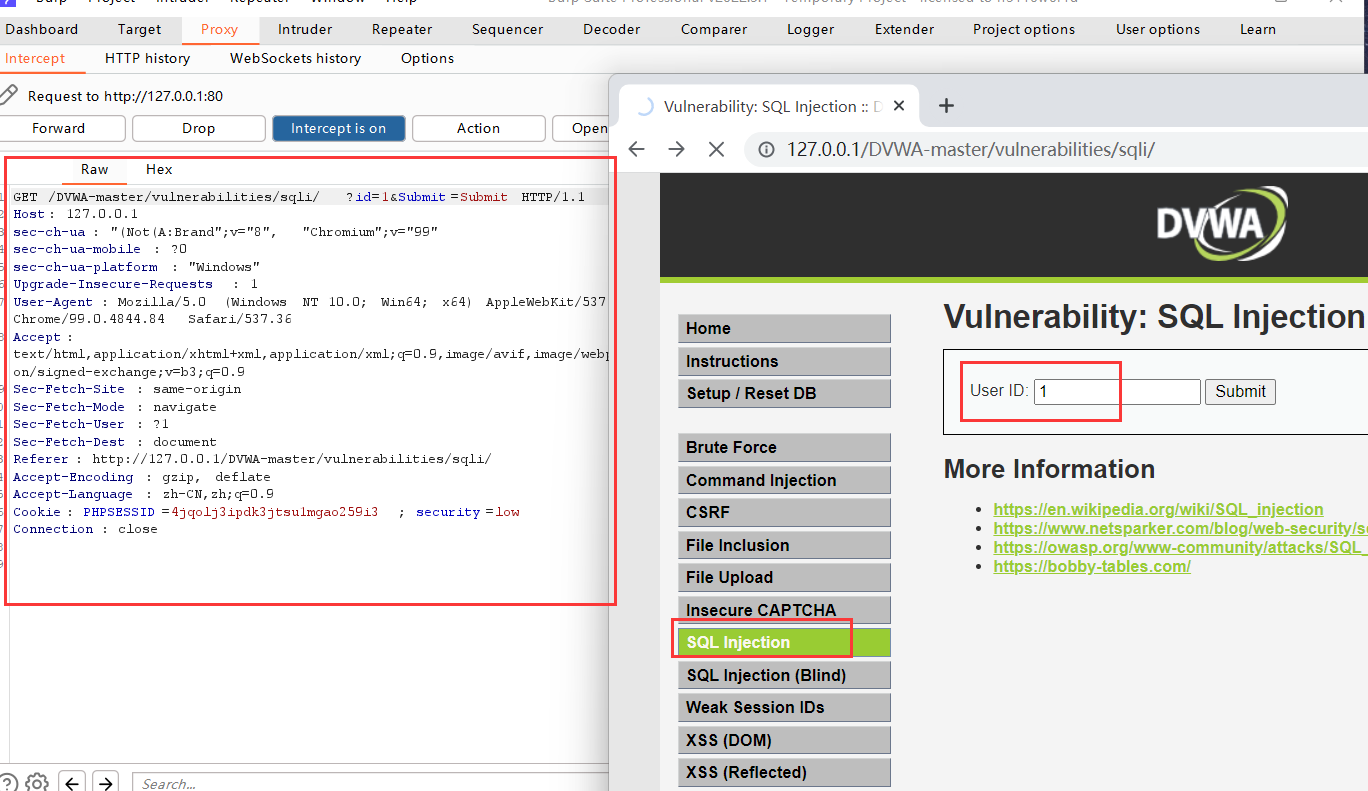Switch to the Logger tab
Viewport: 1368px width, 791px height.
(810, 29)
